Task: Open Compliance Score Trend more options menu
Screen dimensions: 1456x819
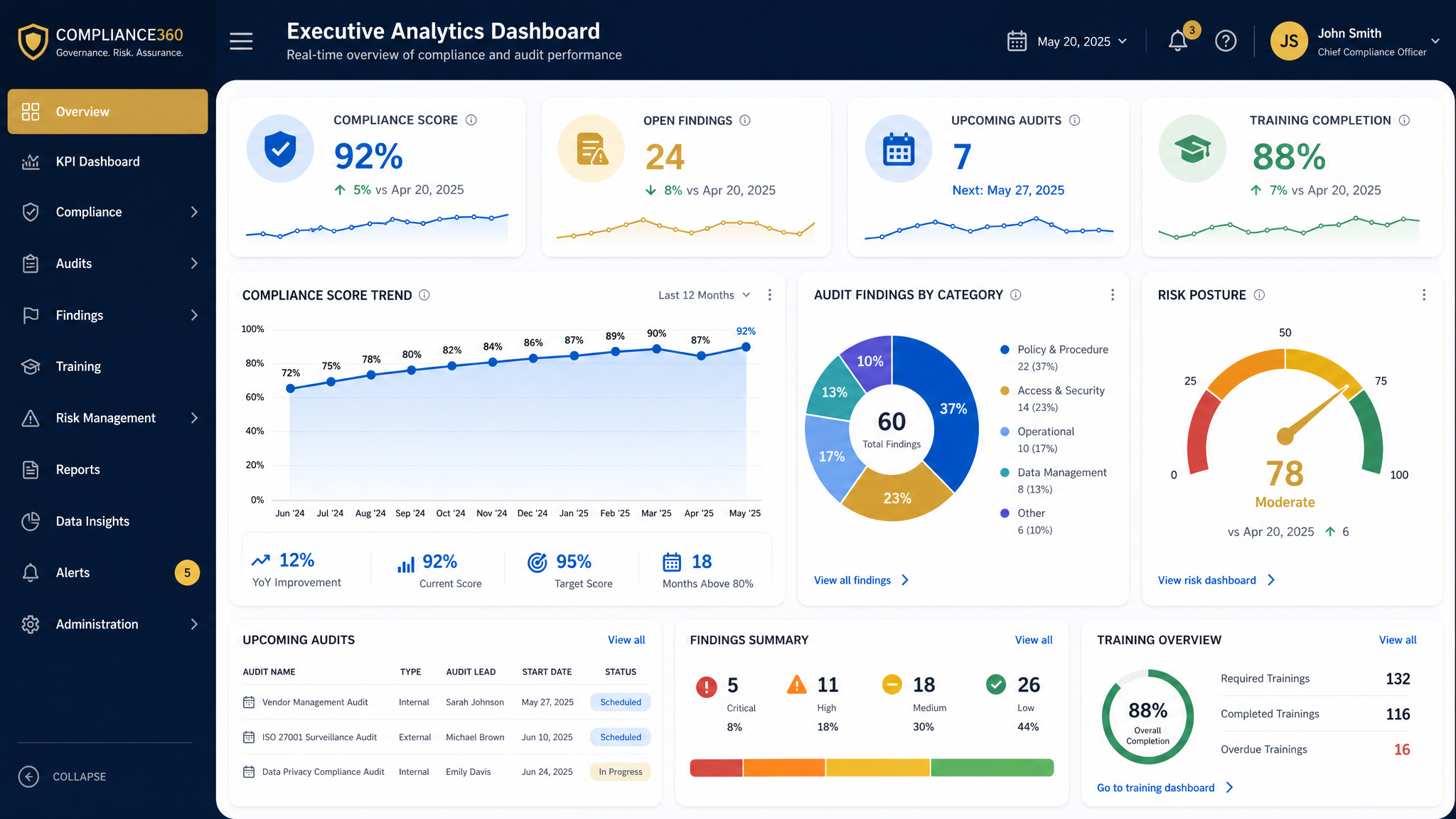Action: point(769,294)
